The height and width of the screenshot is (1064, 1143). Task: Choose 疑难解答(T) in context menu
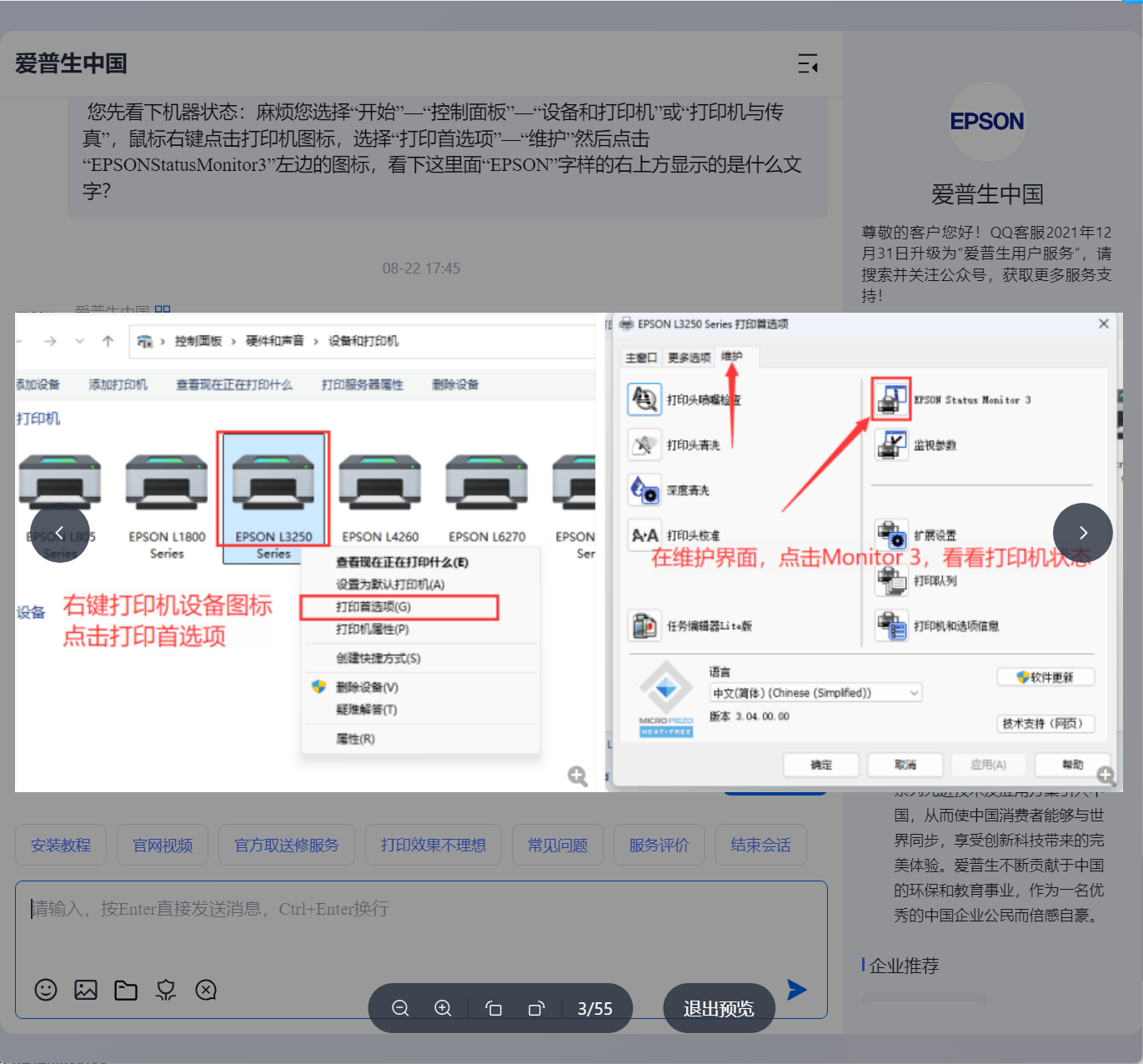pyautogui.click(x=366, y=710)
